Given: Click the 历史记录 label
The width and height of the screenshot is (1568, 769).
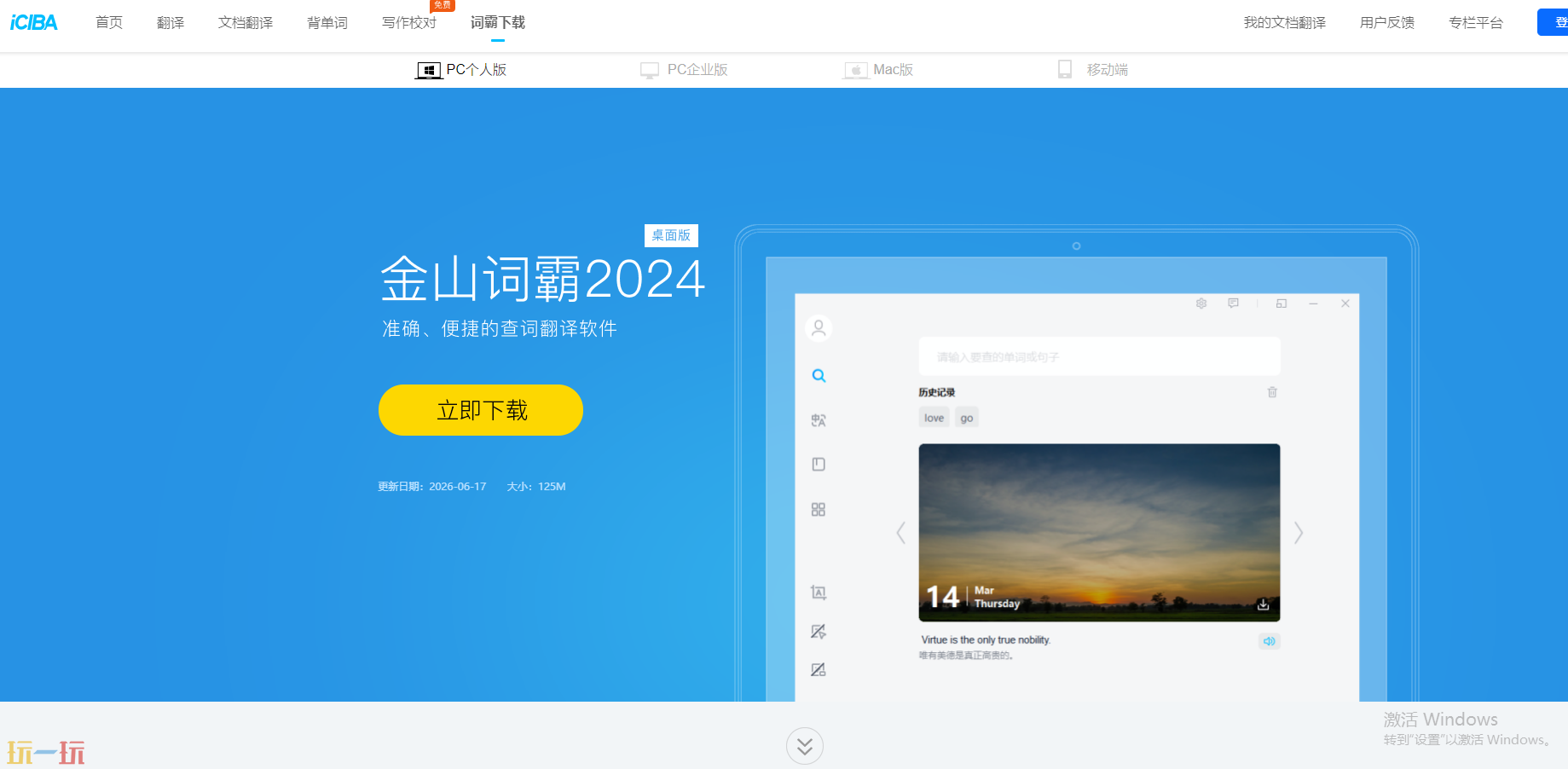Looking at the screenshot, I should pyautogui.click(x=937, y=393).
